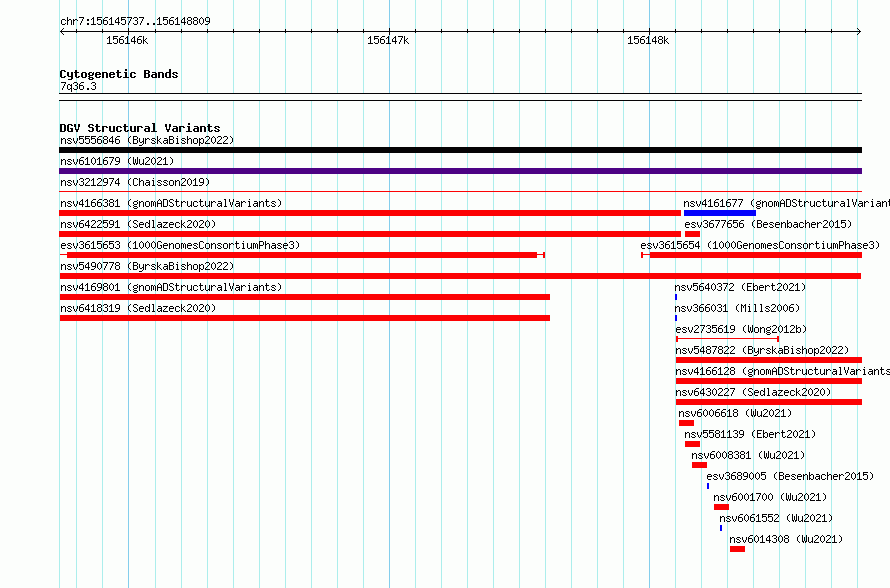Select the nsv6101679 (Wu2021) purple variant bar
The height and width of the screenshot is (588, 890).
pyautogui.click(x=460, y=171)
